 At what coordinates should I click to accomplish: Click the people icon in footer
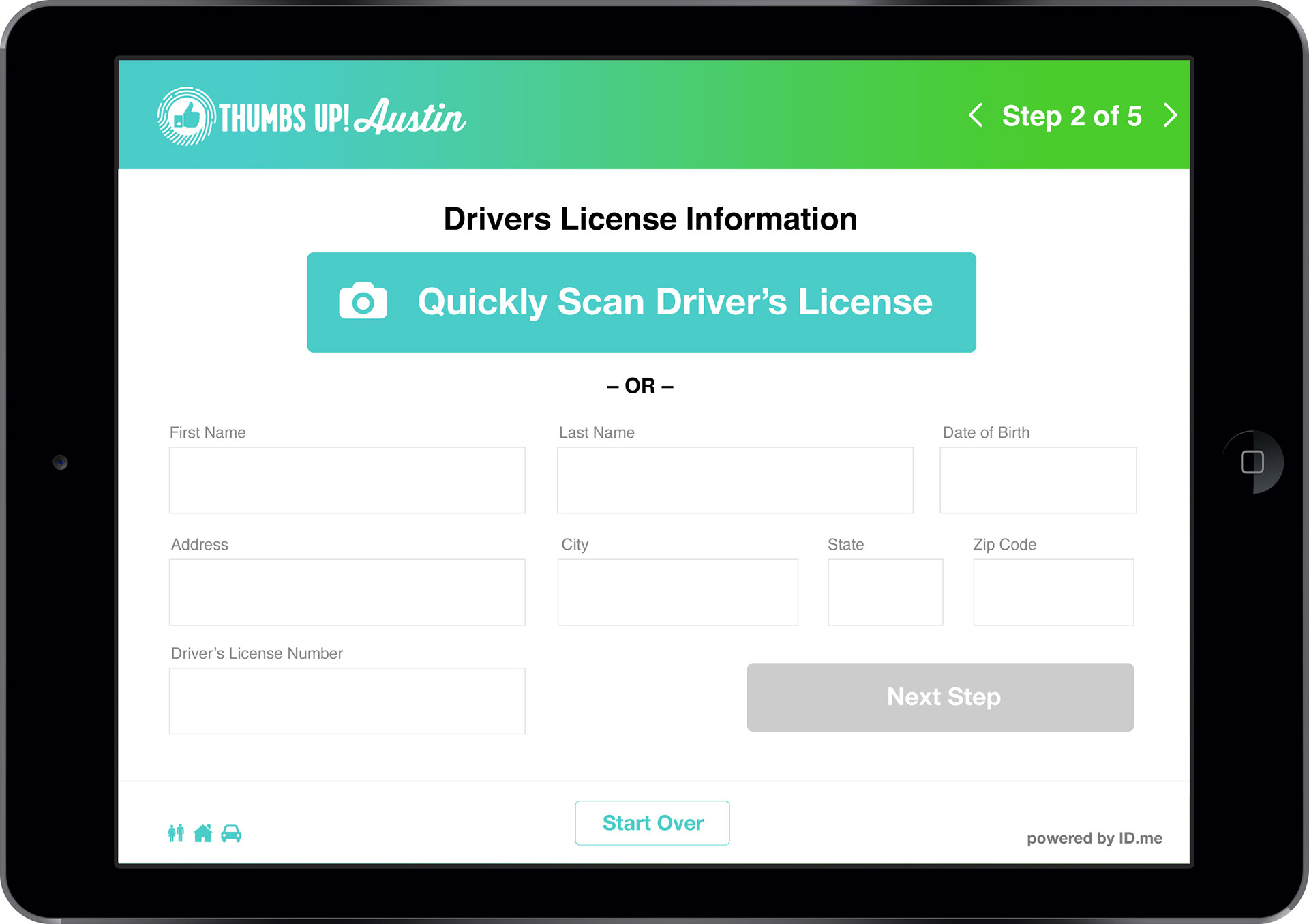click(176, 833)
